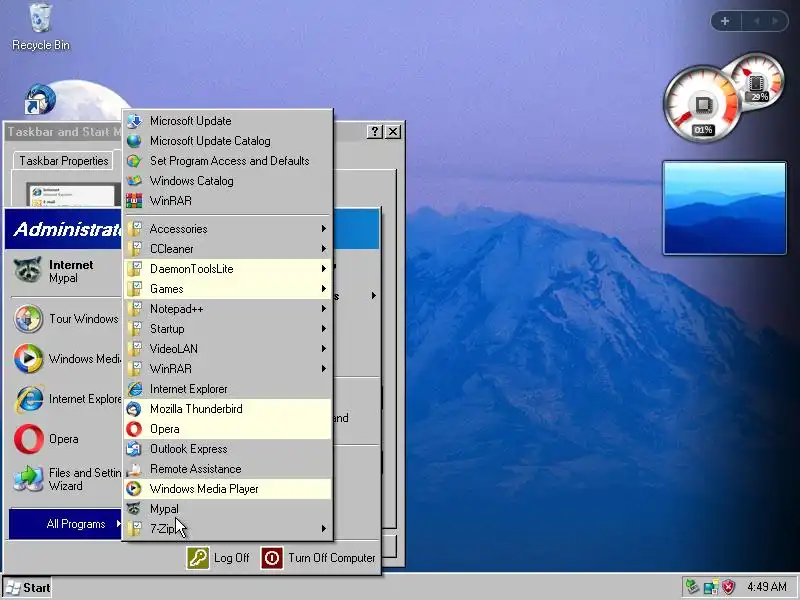Click the Windows Media Player icon in programs list
The height and width of the screenshot is (600, 800).
(x=134, y=489)
